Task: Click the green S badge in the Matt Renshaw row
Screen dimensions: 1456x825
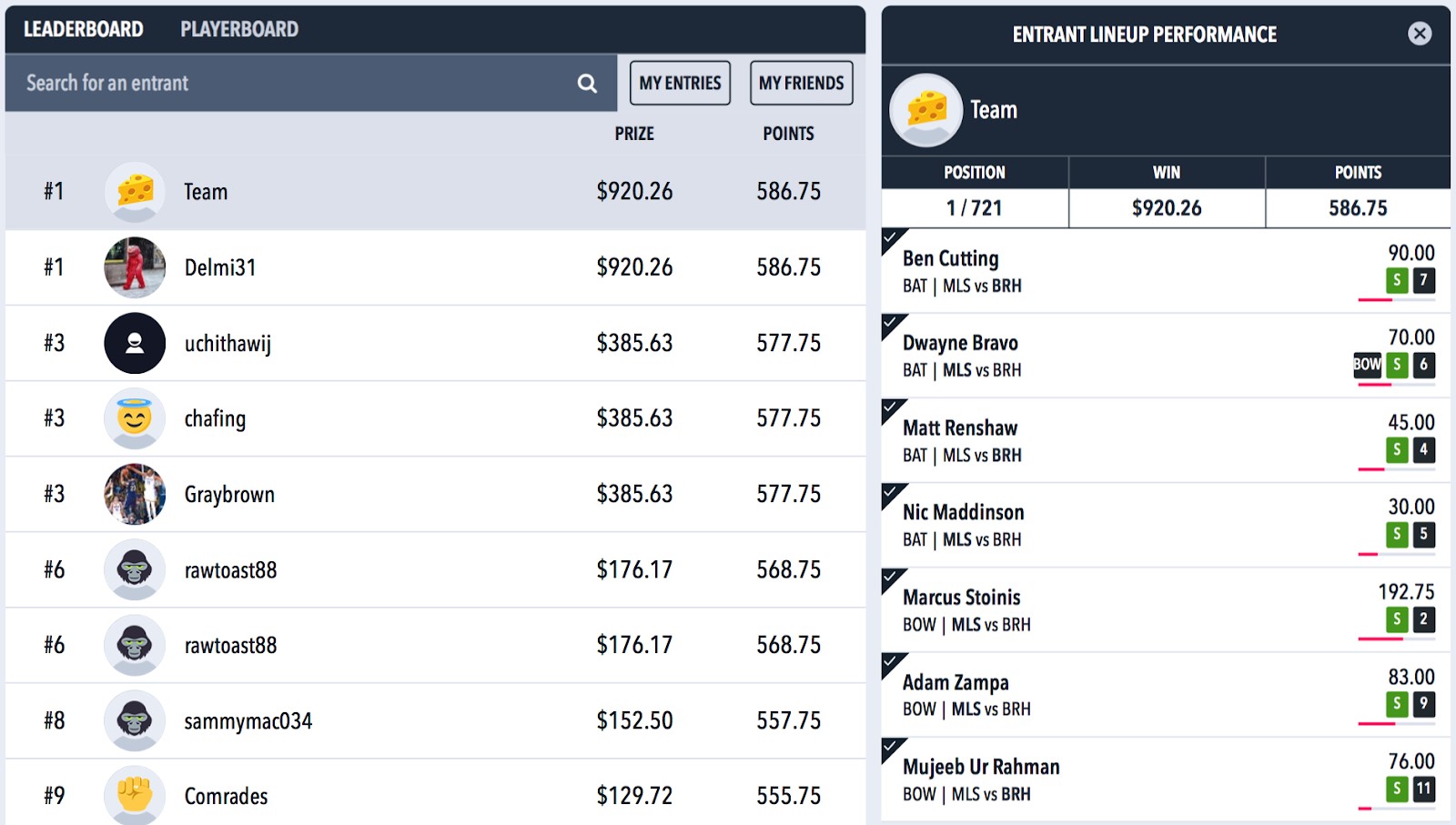Action: point(1397,449)
